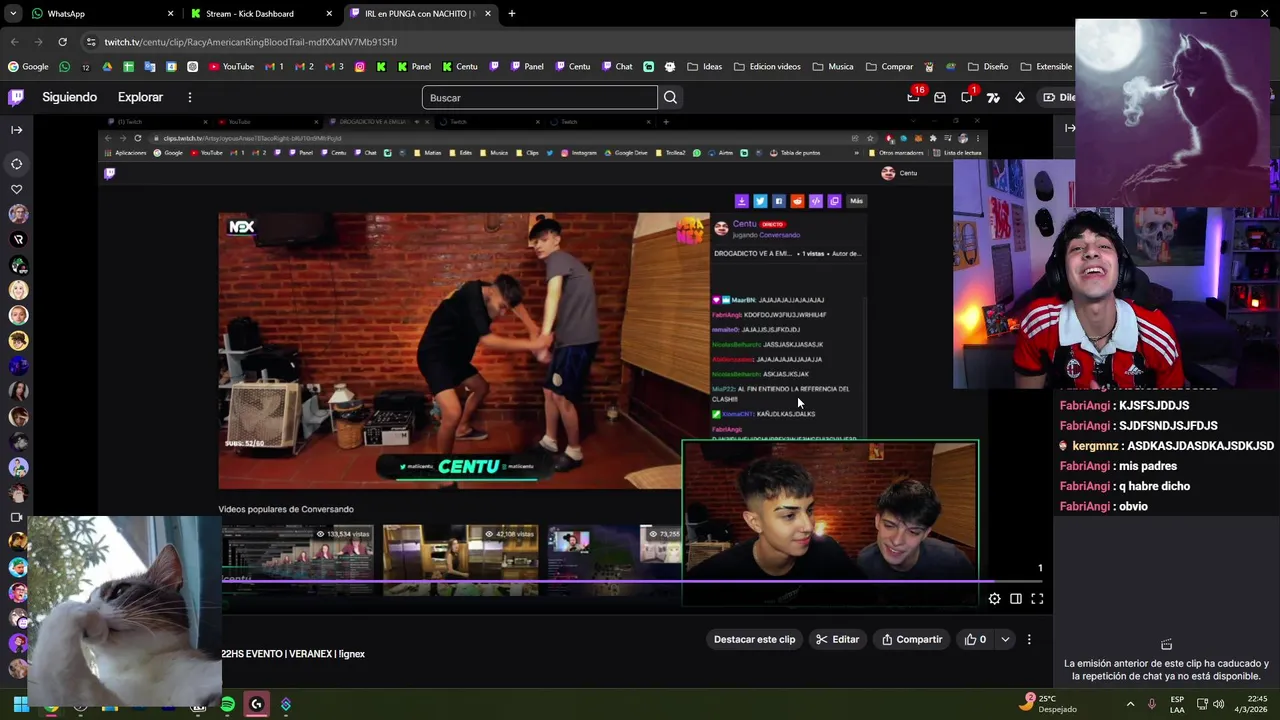Click the browser back arrow

click(x=15, y=42)
